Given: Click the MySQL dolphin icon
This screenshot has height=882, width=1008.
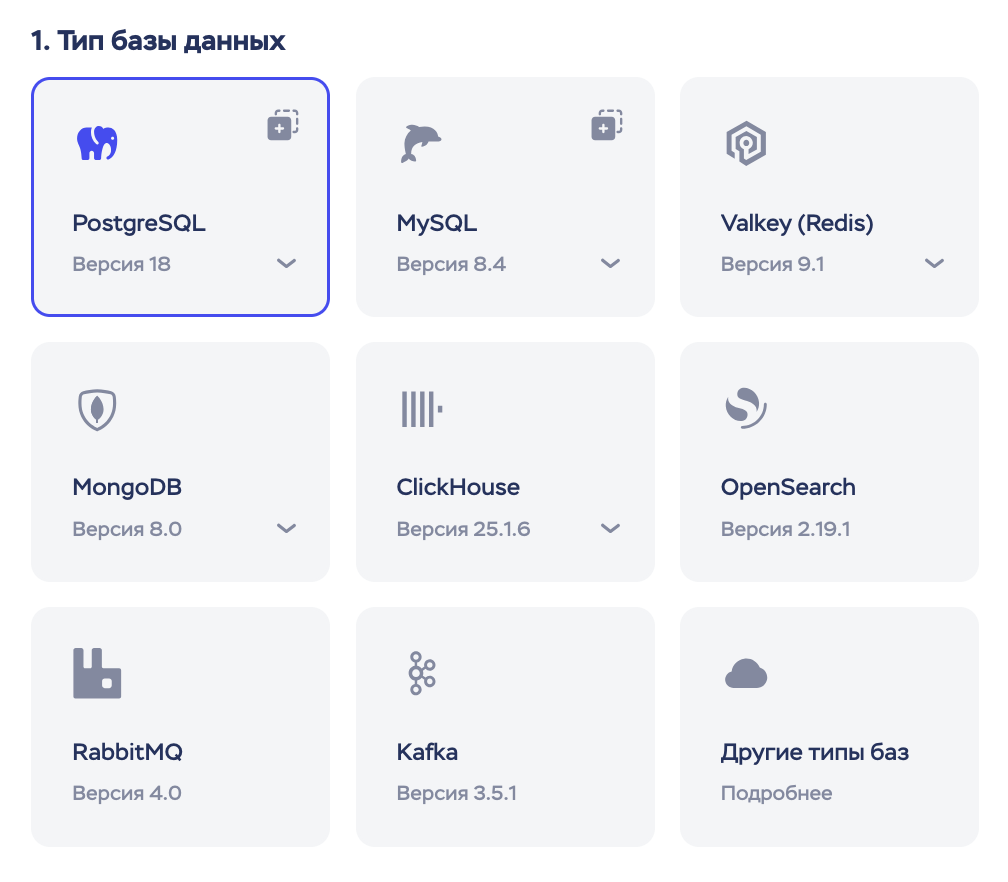Looking at the screenshot, I should point(421,143).
